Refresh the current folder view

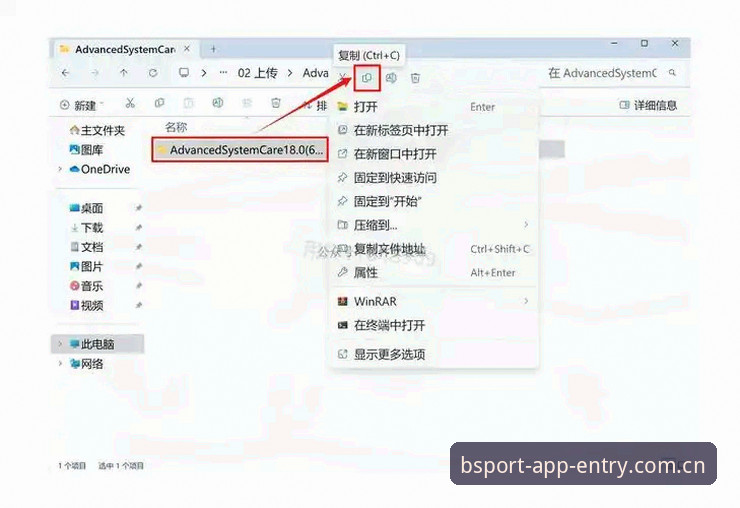pyautogui.click(x=153, y=73)
